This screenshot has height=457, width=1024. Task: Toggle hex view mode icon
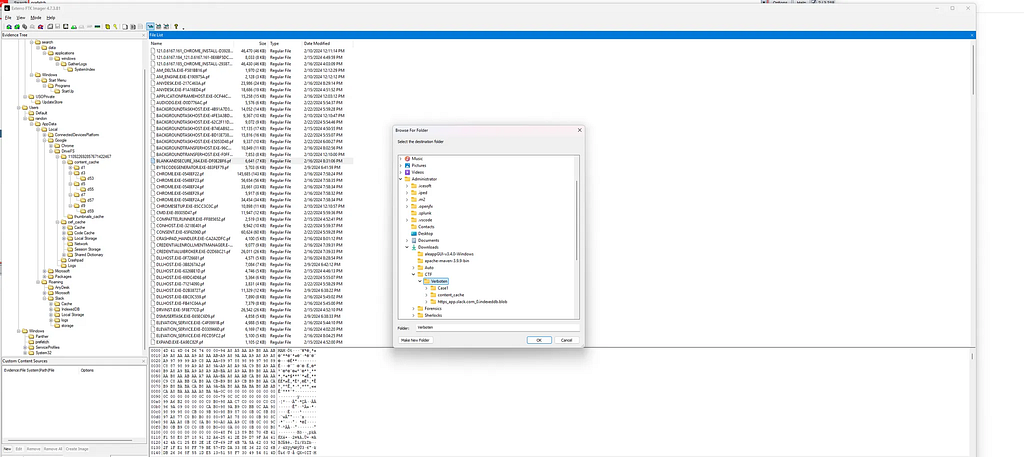click(x=167, y=27)
